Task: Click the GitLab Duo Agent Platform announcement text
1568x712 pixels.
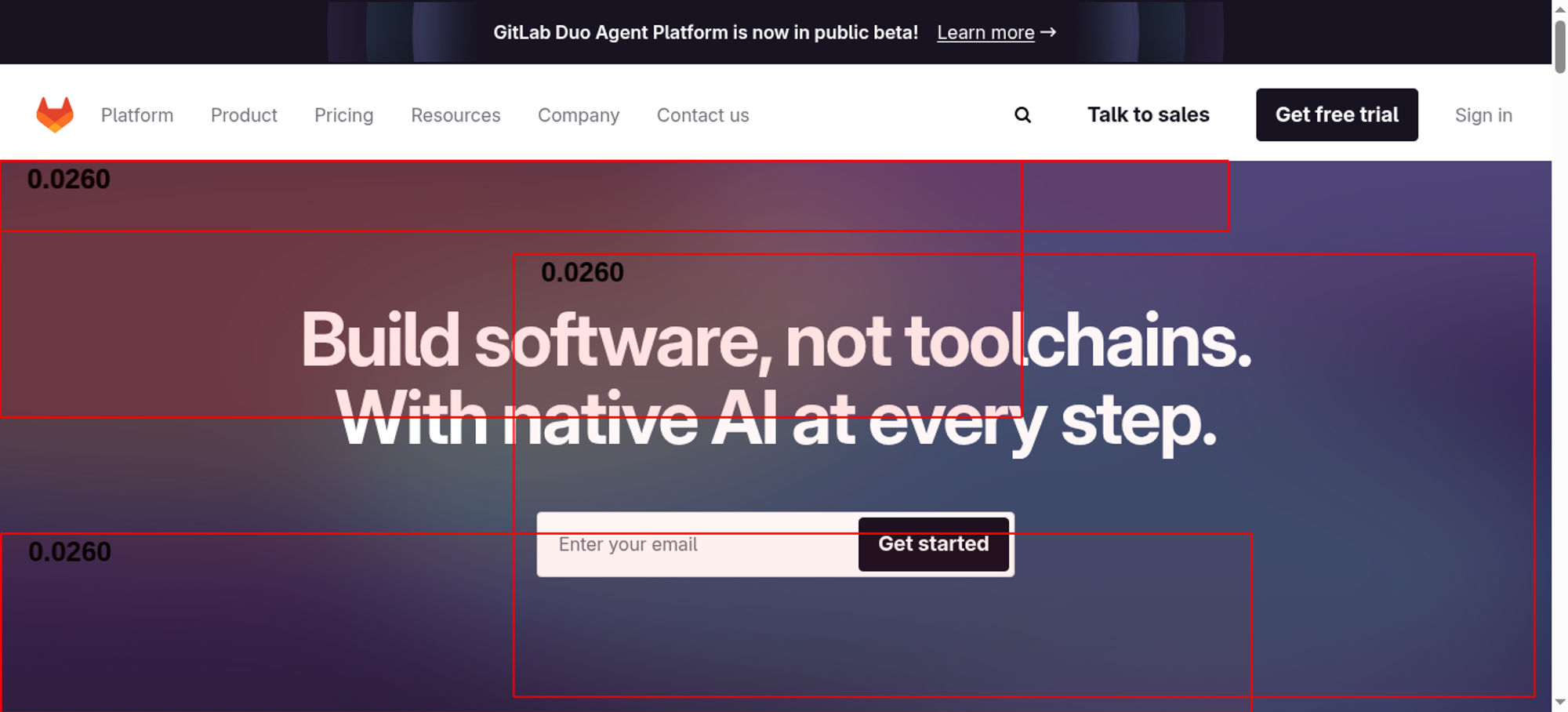Action: tap(706, 32)
